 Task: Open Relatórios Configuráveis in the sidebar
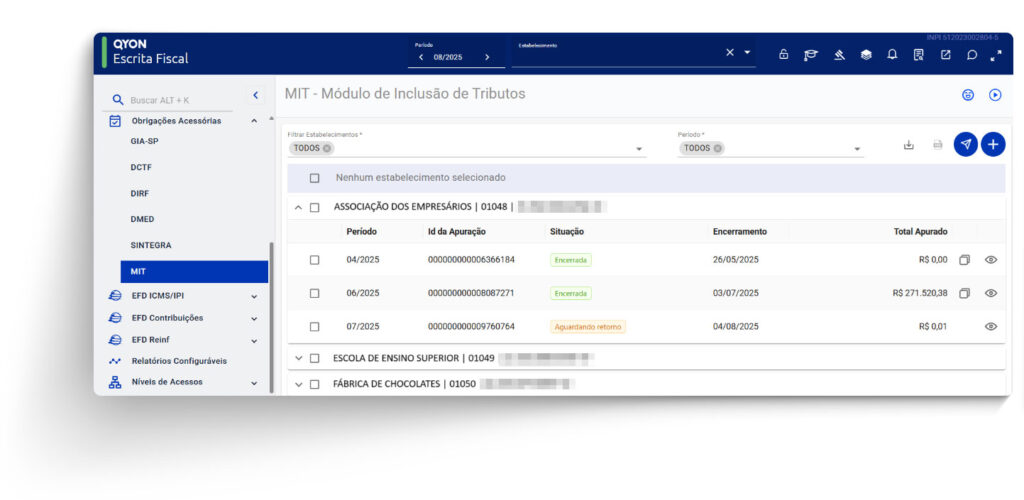pyautogui.click(x=179, y=361)
